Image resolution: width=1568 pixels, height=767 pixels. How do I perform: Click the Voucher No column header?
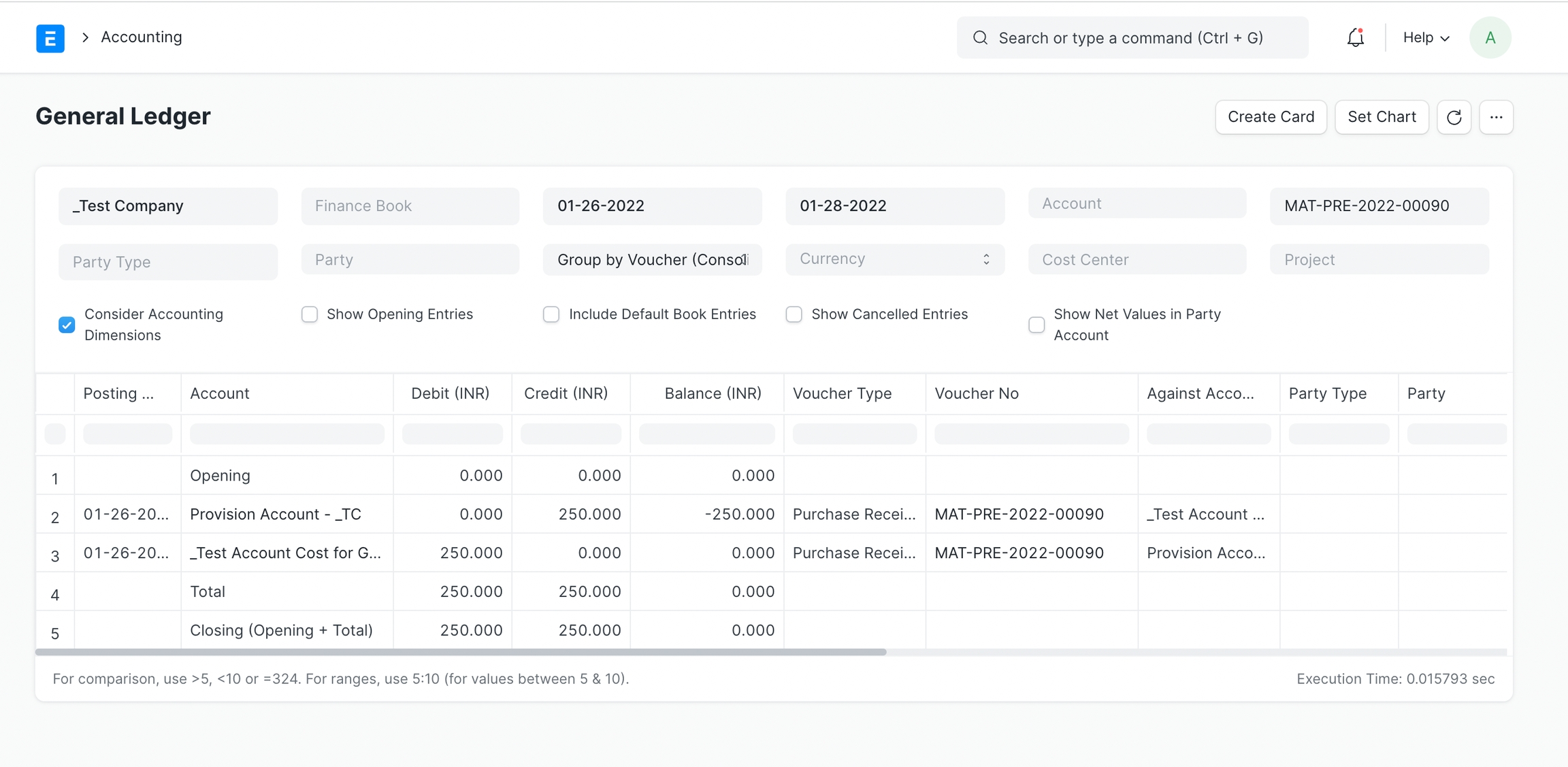pos(976,393)
